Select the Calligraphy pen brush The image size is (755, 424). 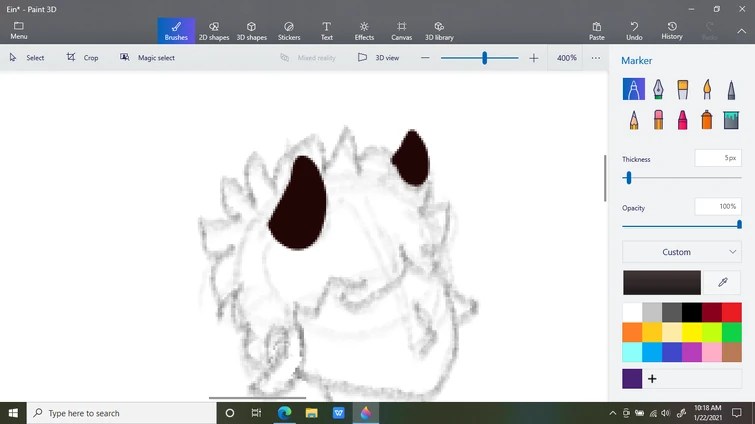658,90
